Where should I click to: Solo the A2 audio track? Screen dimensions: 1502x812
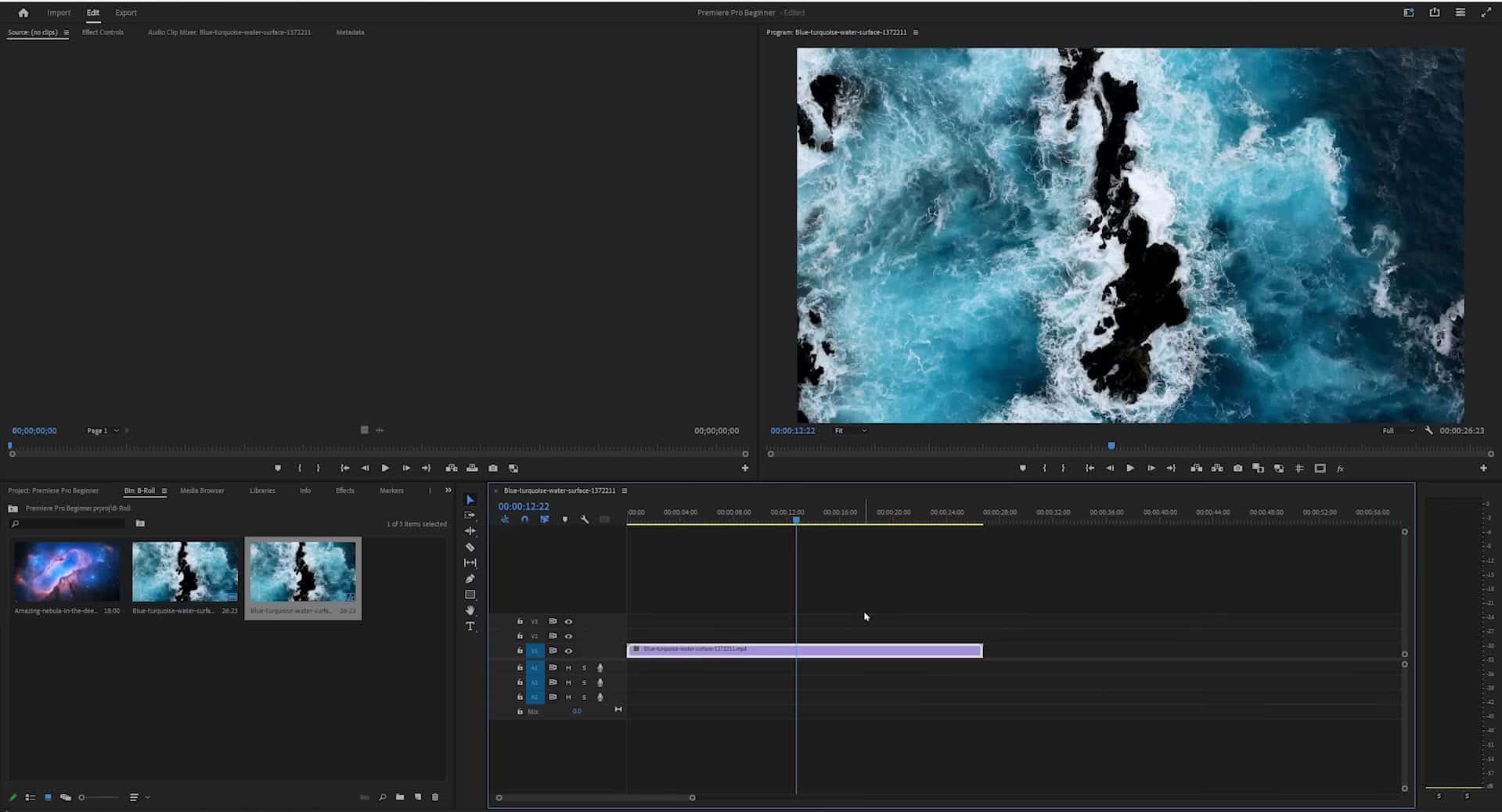tap(584, 682)
